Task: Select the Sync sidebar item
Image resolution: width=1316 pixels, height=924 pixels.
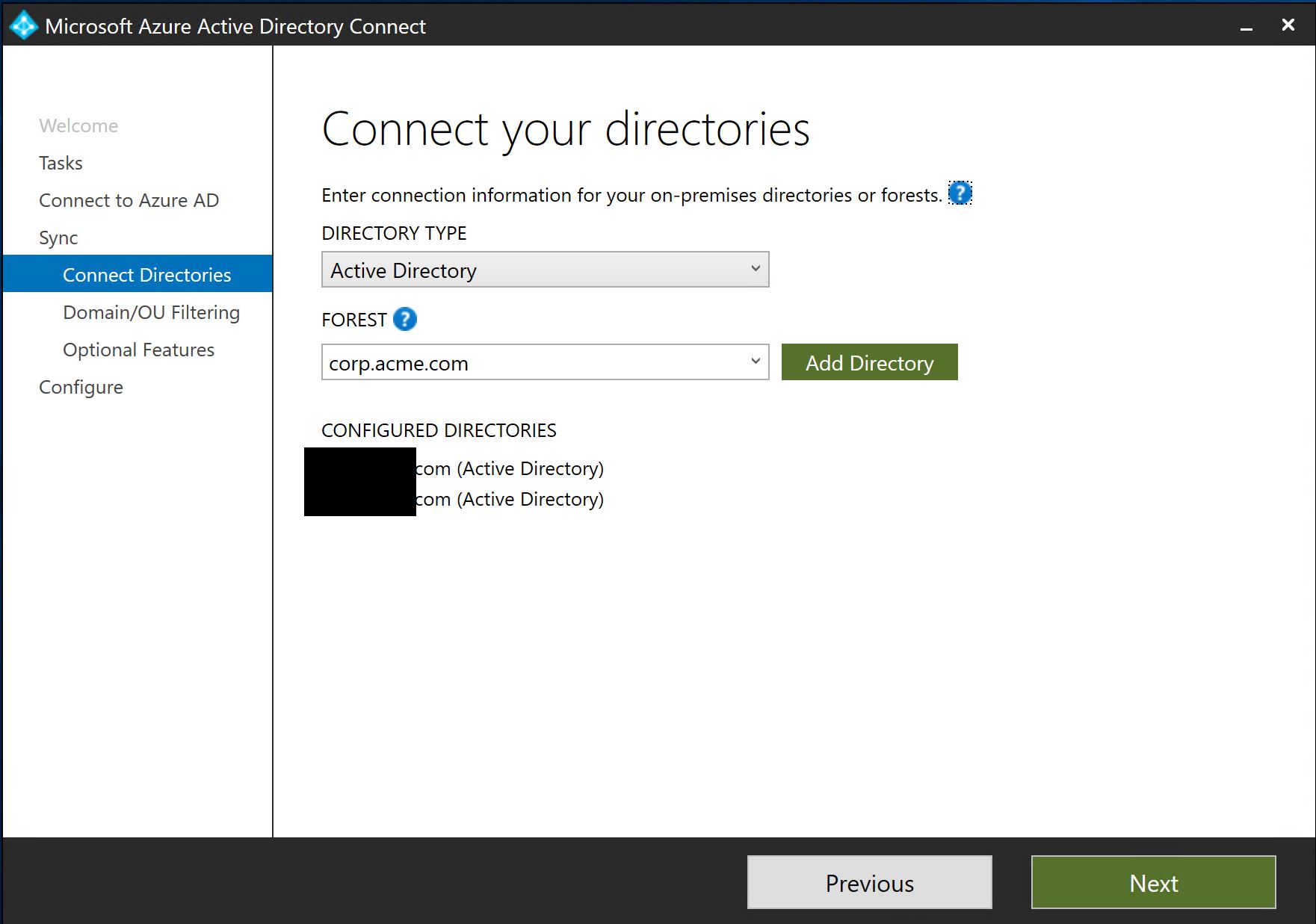Action: pos(58,238)
